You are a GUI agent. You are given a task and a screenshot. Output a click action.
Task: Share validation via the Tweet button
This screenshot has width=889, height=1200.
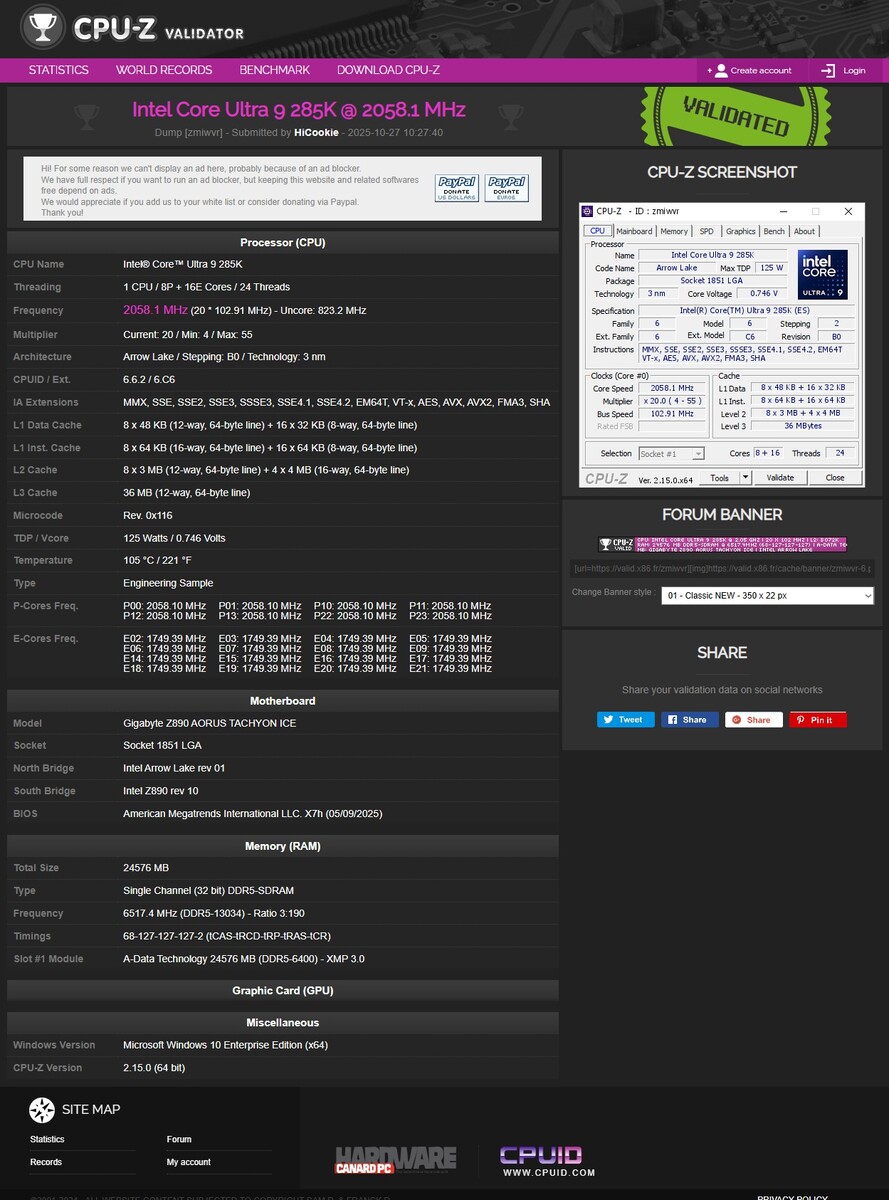(625, 719)
